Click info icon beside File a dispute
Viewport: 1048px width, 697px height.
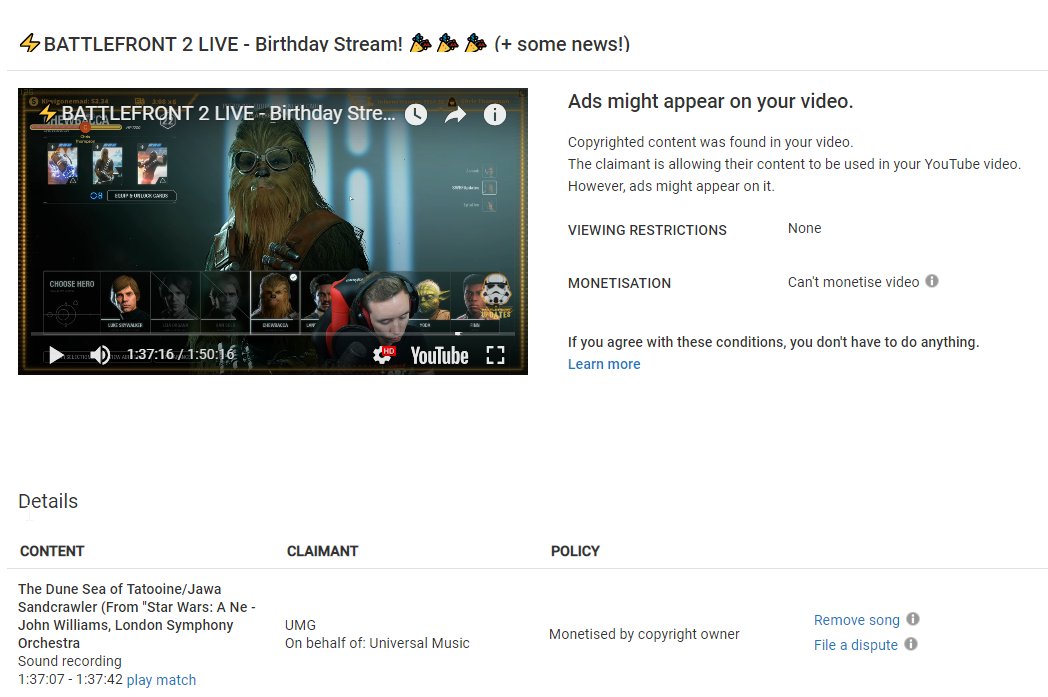point(911,644)
